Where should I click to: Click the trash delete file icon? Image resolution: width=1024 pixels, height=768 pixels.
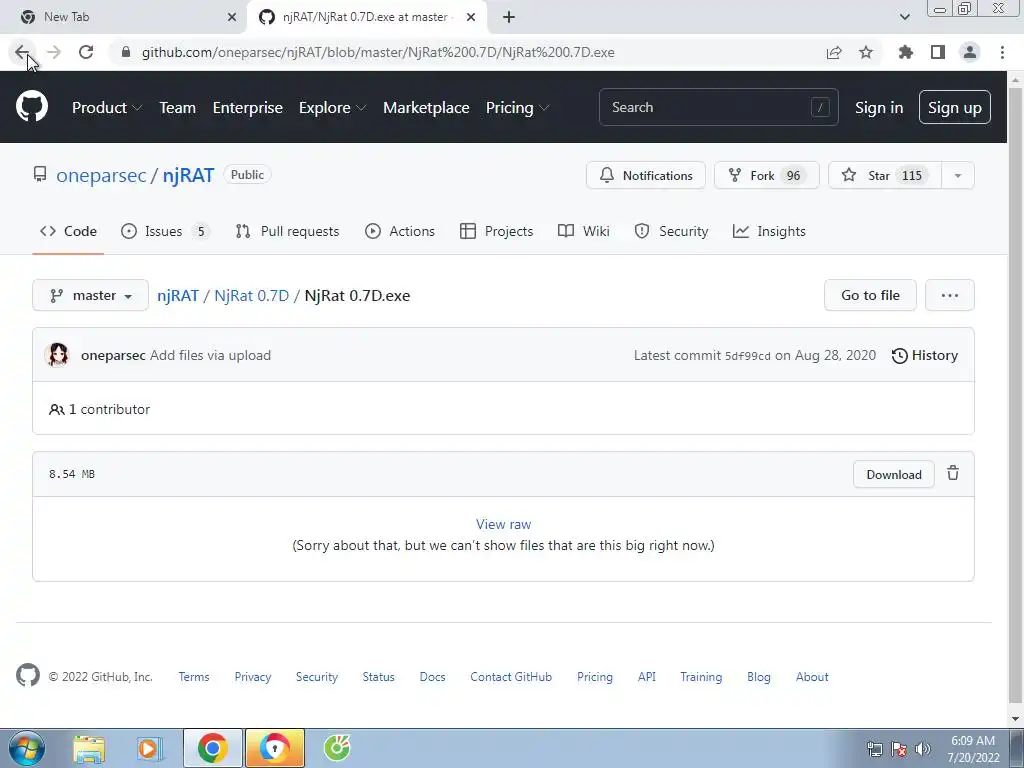(x=953, y=473)
